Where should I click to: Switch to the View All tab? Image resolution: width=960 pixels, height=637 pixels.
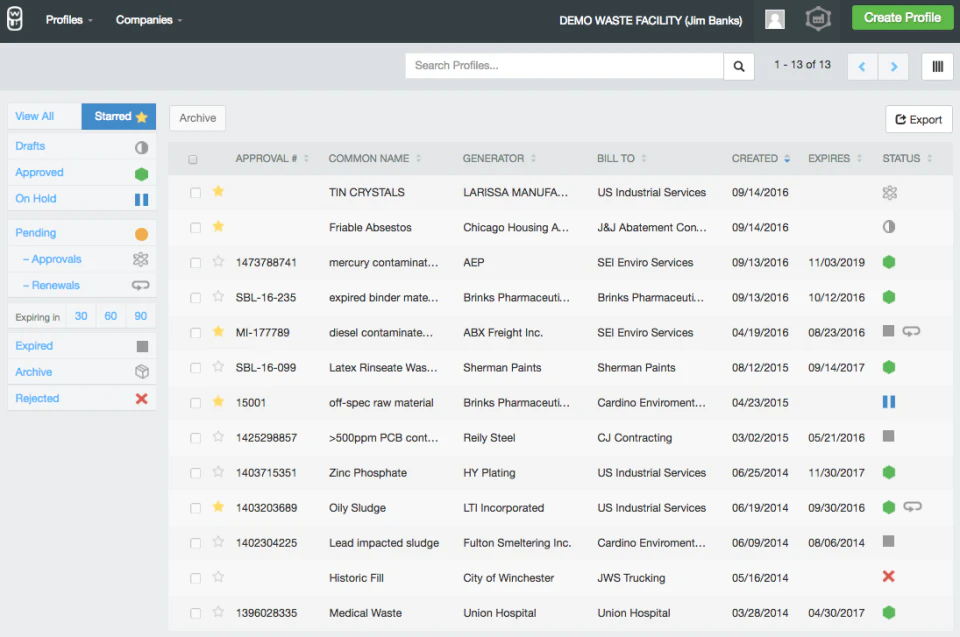(x=33, y=116)
